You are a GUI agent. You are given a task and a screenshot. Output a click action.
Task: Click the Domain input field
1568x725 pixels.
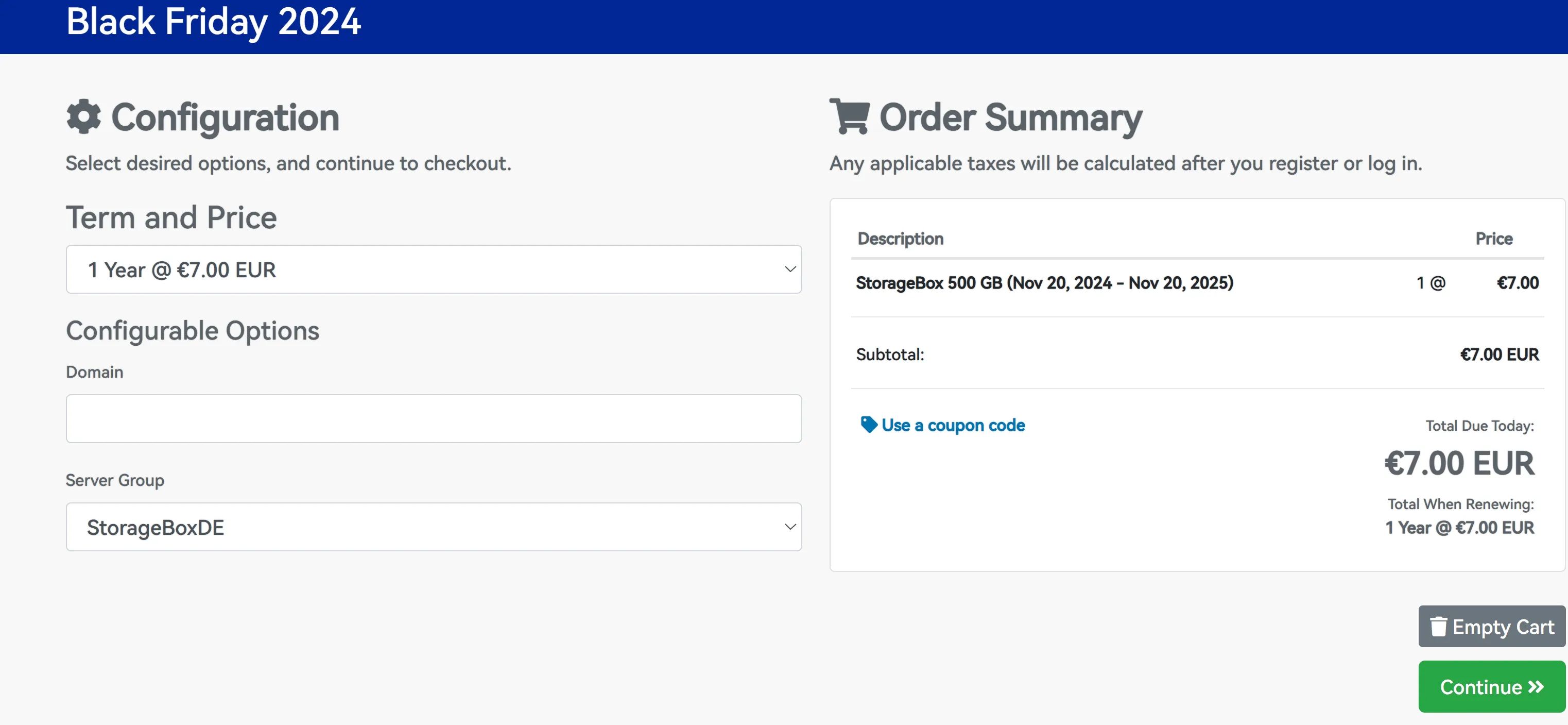coord(434,418)
